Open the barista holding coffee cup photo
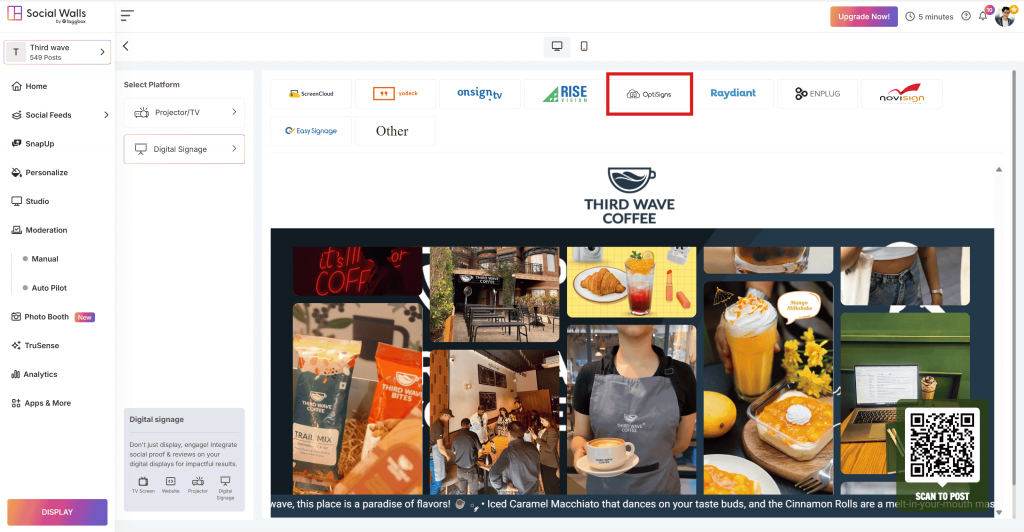This screenshot has width=1024, height=532. tap(632, 409)
